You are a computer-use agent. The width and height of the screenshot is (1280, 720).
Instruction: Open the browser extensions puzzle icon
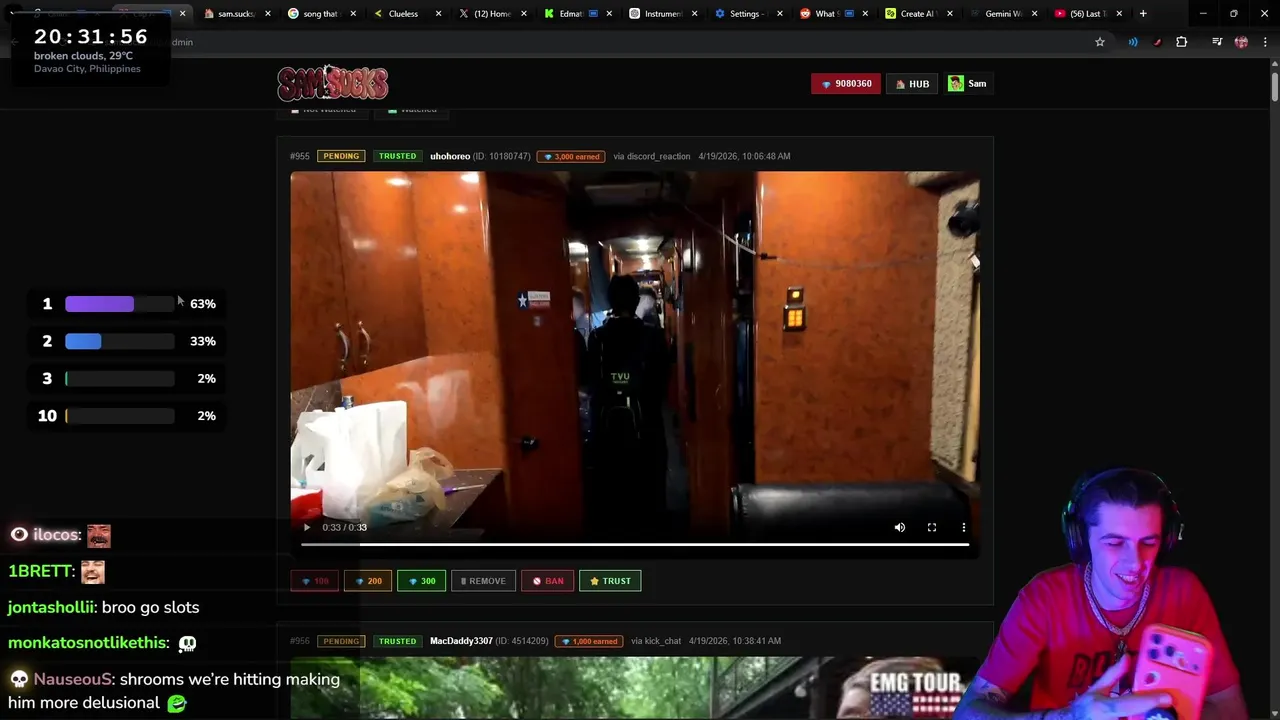(x=1182, y=42)
